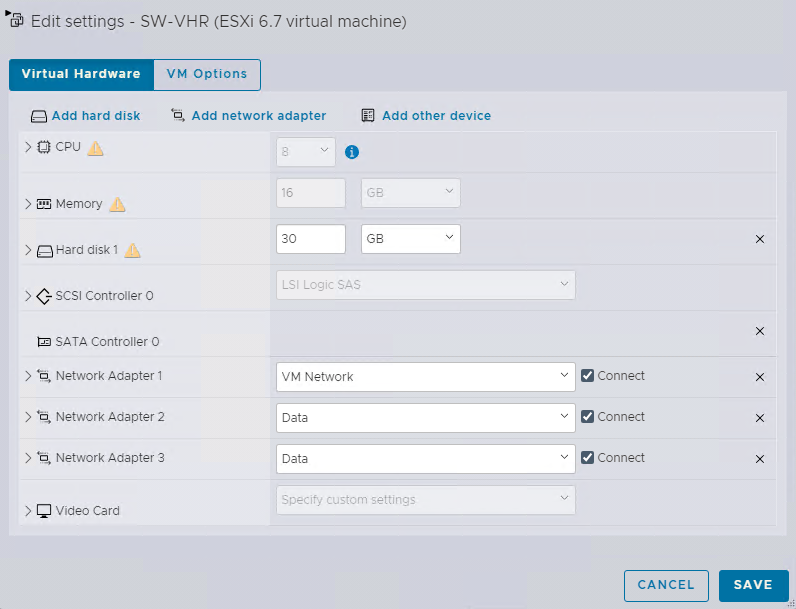Expand Network Adapter 3 chevron
The width and height of the screenshot is (796, 609).
[28, 458]
